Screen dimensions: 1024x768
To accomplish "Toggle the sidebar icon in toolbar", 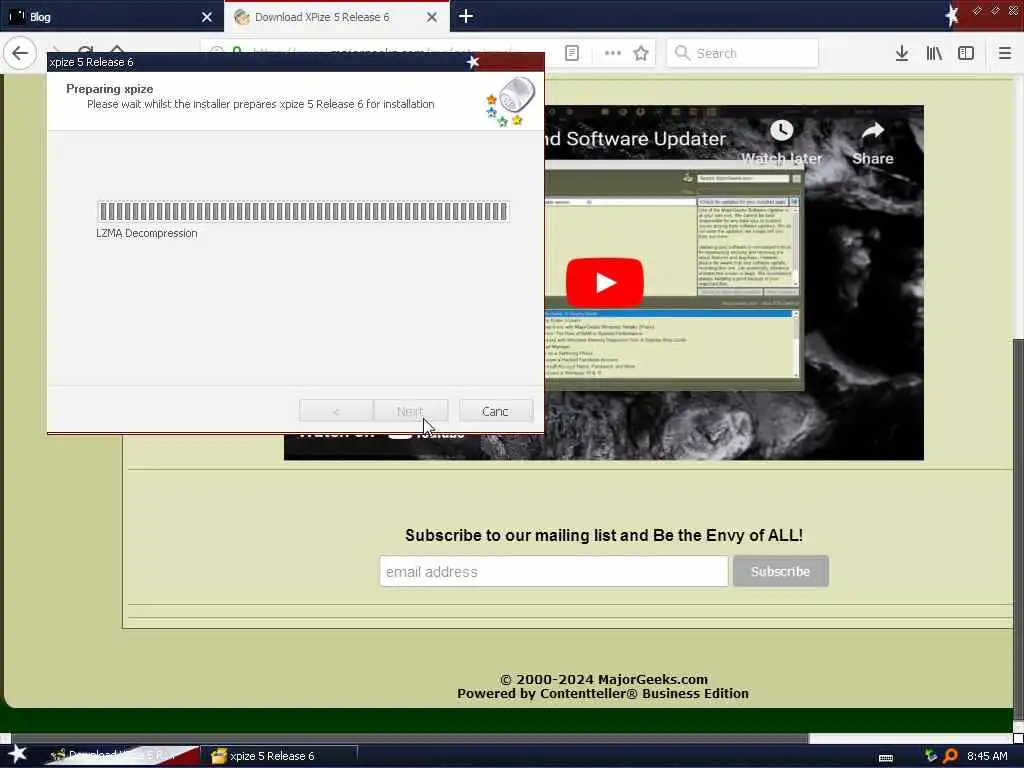I will 966,53.
